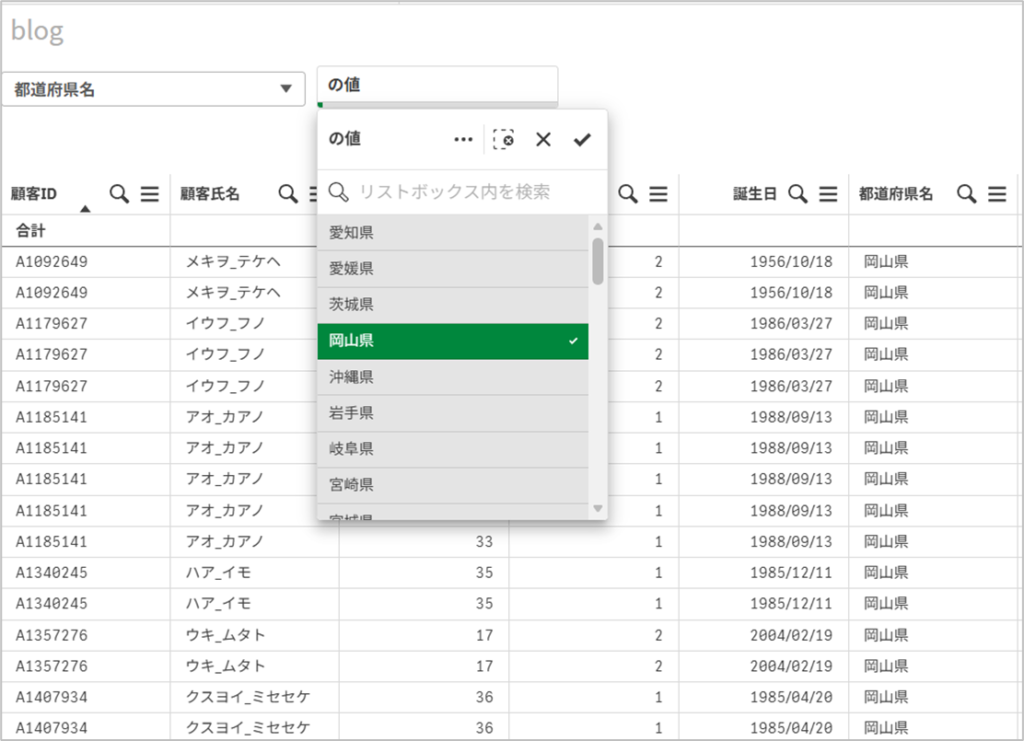Confirm selection with the checkmark icon
1024x741 pixels.
[582, 140]
